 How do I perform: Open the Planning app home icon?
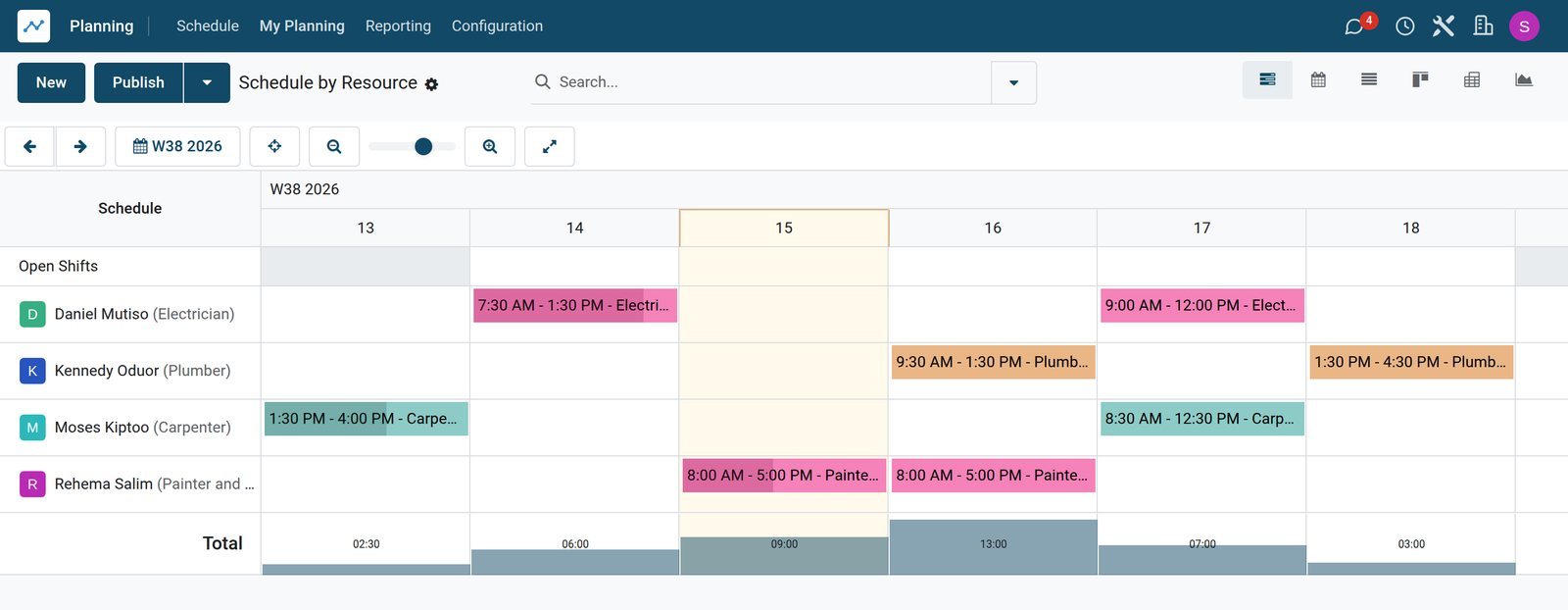pyautogui.click(x=33, y=25)
